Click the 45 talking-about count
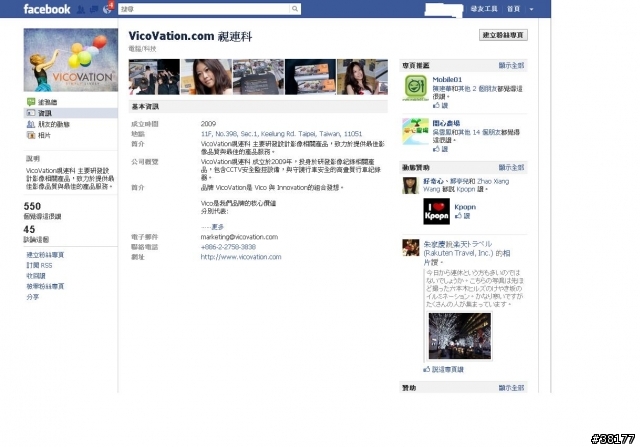 point(29,229)
